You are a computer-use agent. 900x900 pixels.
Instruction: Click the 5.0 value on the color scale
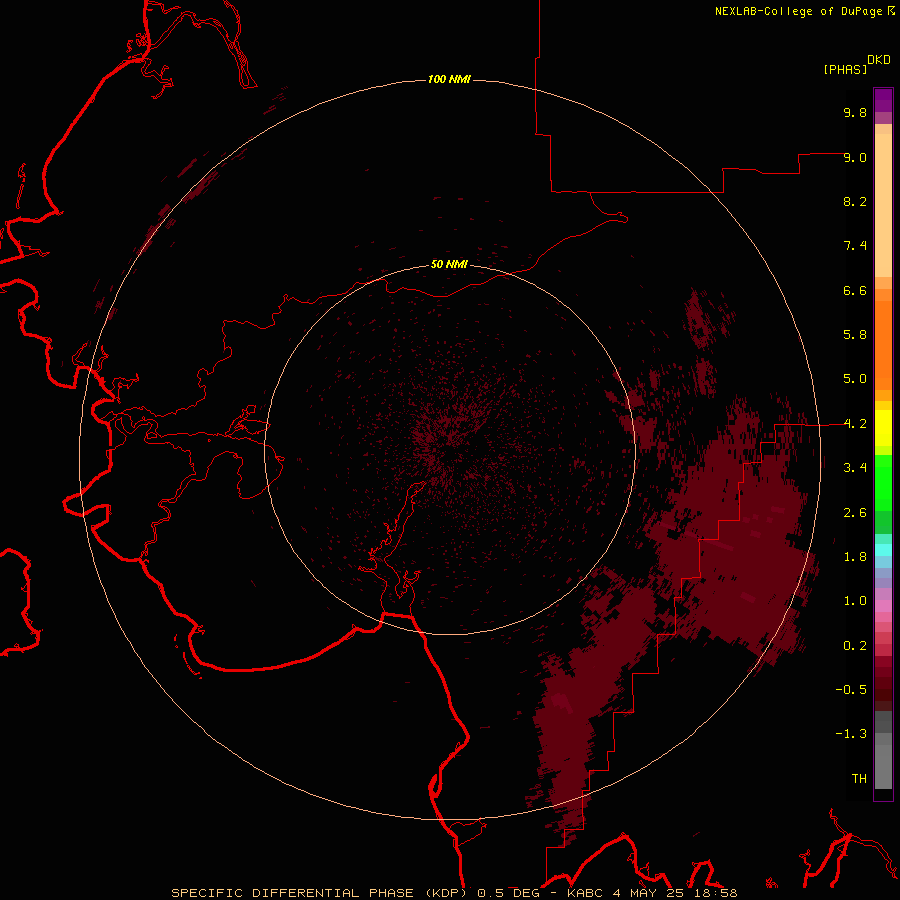[x=855, y=379]
